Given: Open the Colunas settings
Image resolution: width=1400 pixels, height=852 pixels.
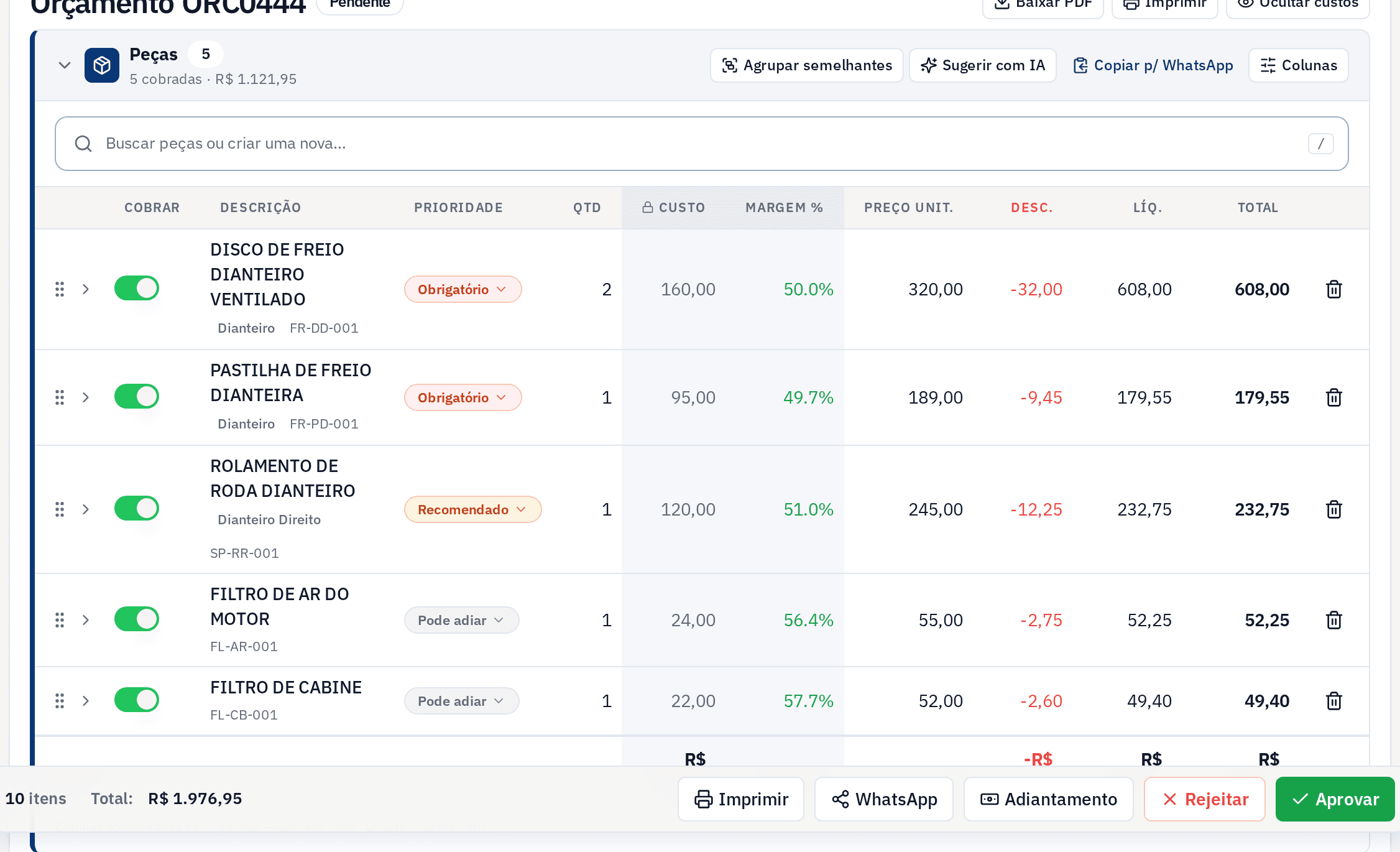Looking at the screenshot, I should point(1299,65).
